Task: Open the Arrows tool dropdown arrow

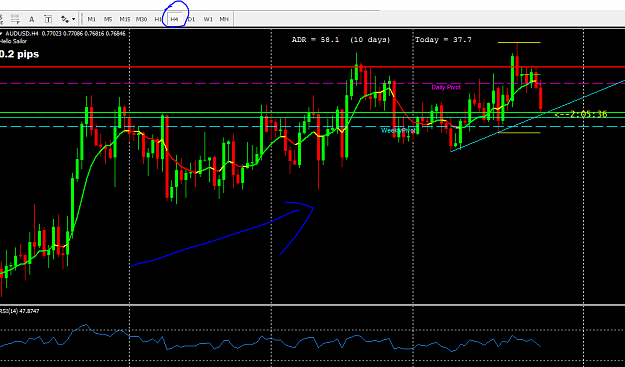Action: click(x=74, y=19)
